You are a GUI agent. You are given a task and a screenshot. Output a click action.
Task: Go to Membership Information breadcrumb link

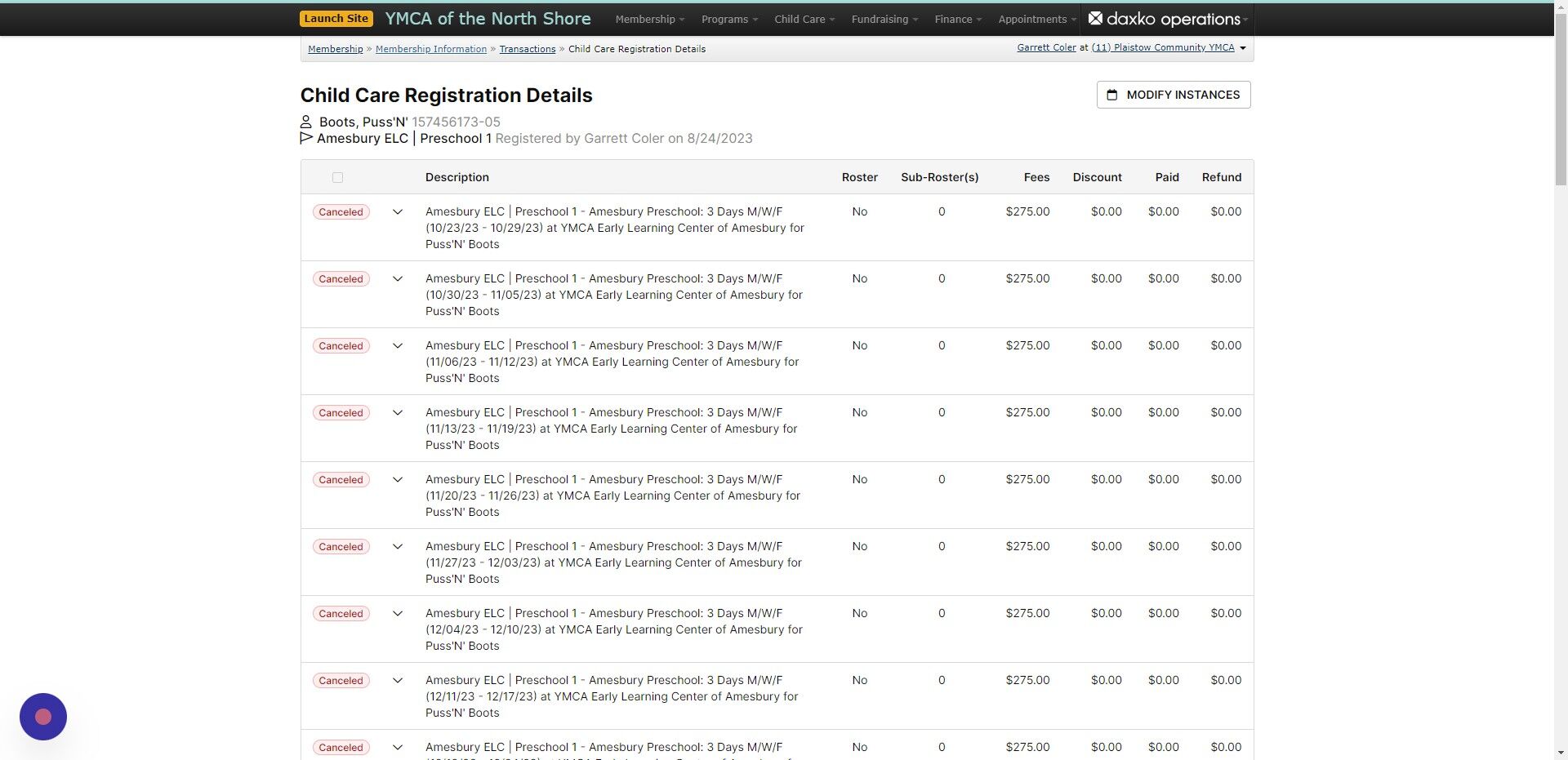pos(431,49)
